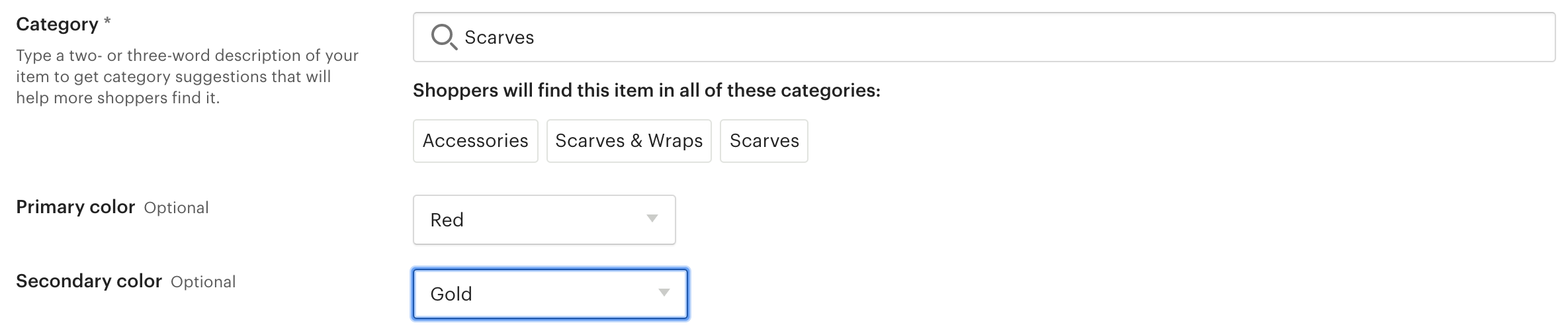Viewport: 1568px width, 331px height.
Task: Select the Scarves & Wraps category chip
Action: (629, 141)
